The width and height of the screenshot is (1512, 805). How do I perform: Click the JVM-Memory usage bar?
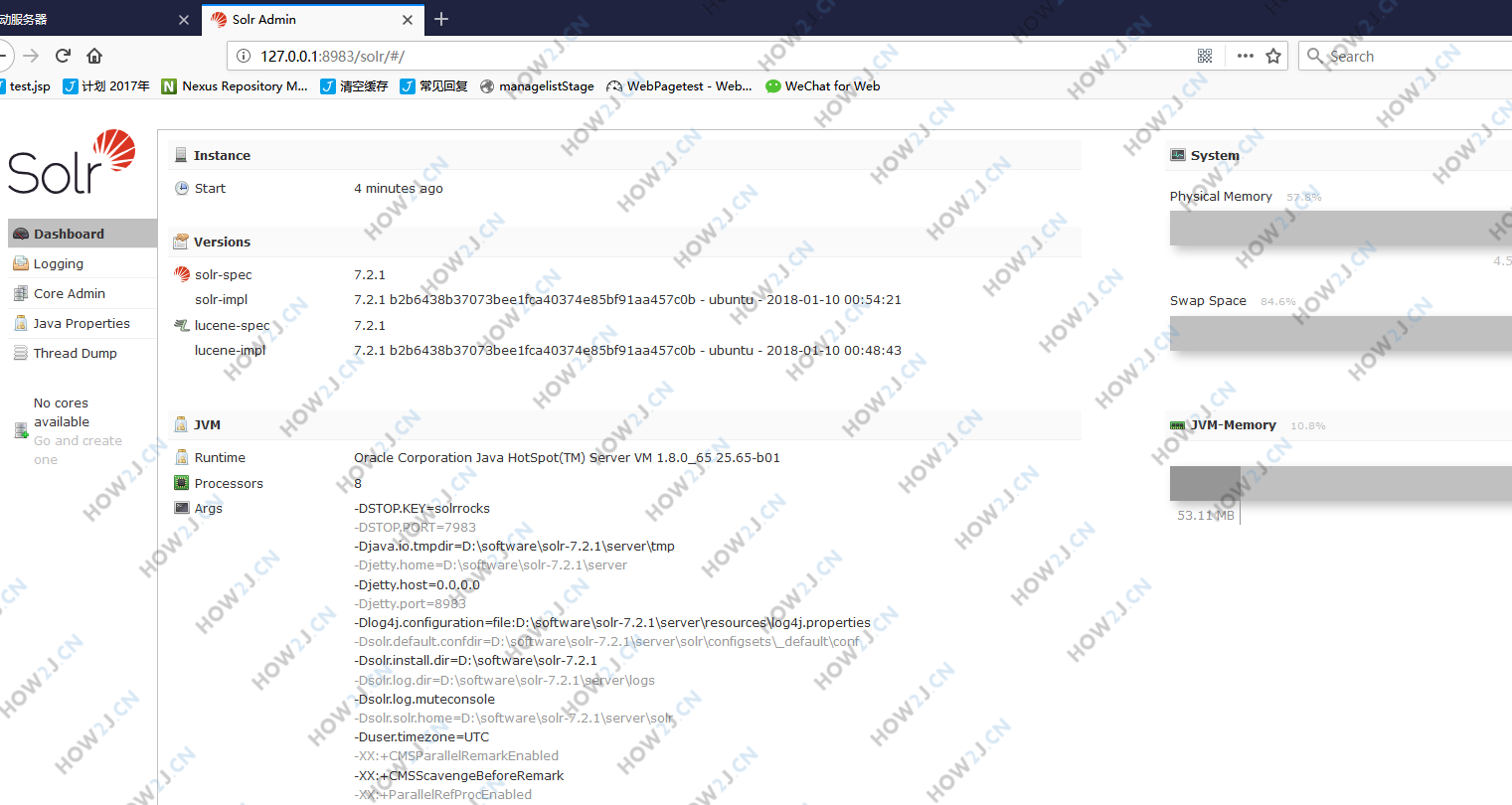(x=1341, y=484)
